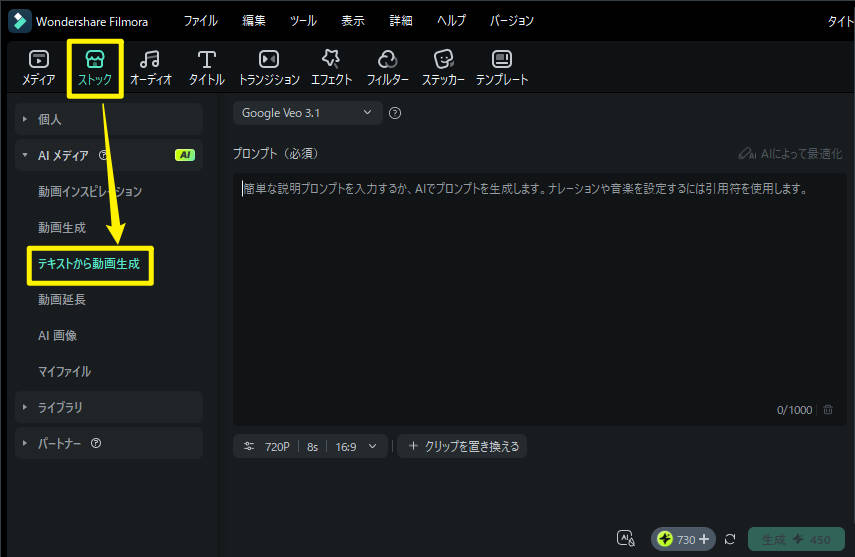Collapse the AI メディア section
This screenshot has width=855, height=557.
[109, 155]
